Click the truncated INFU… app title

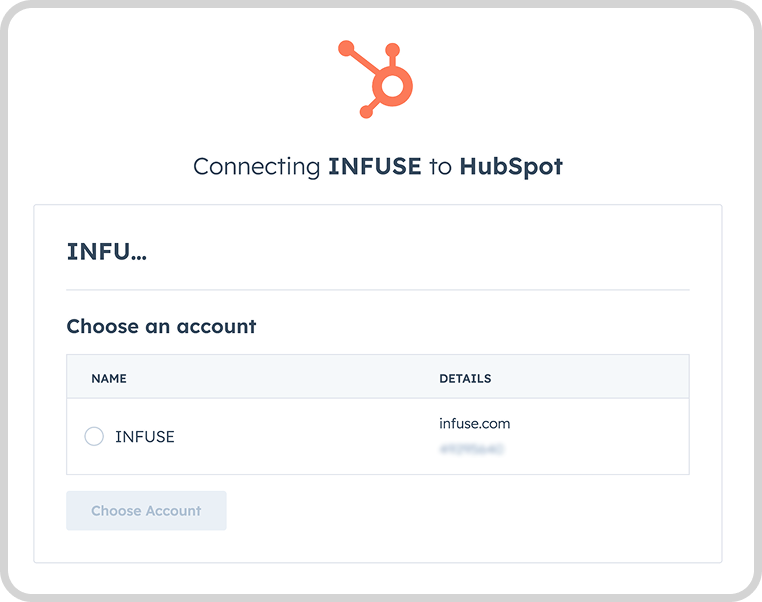107,252
